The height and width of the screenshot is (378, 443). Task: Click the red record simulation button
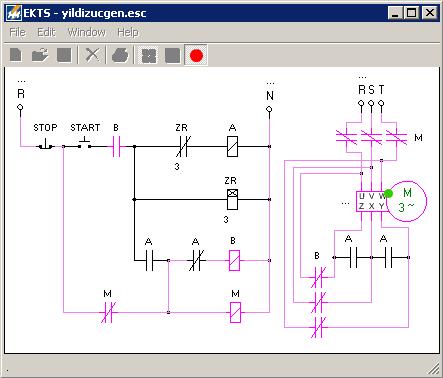(x=196, y=55)
